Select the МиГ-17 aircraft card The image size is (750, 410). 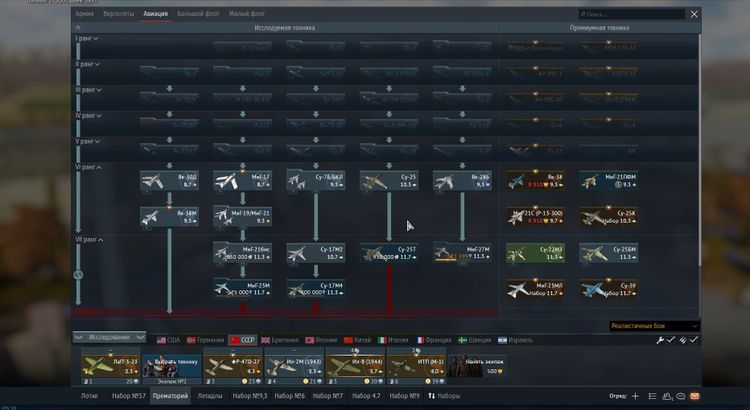click(242, 180)
